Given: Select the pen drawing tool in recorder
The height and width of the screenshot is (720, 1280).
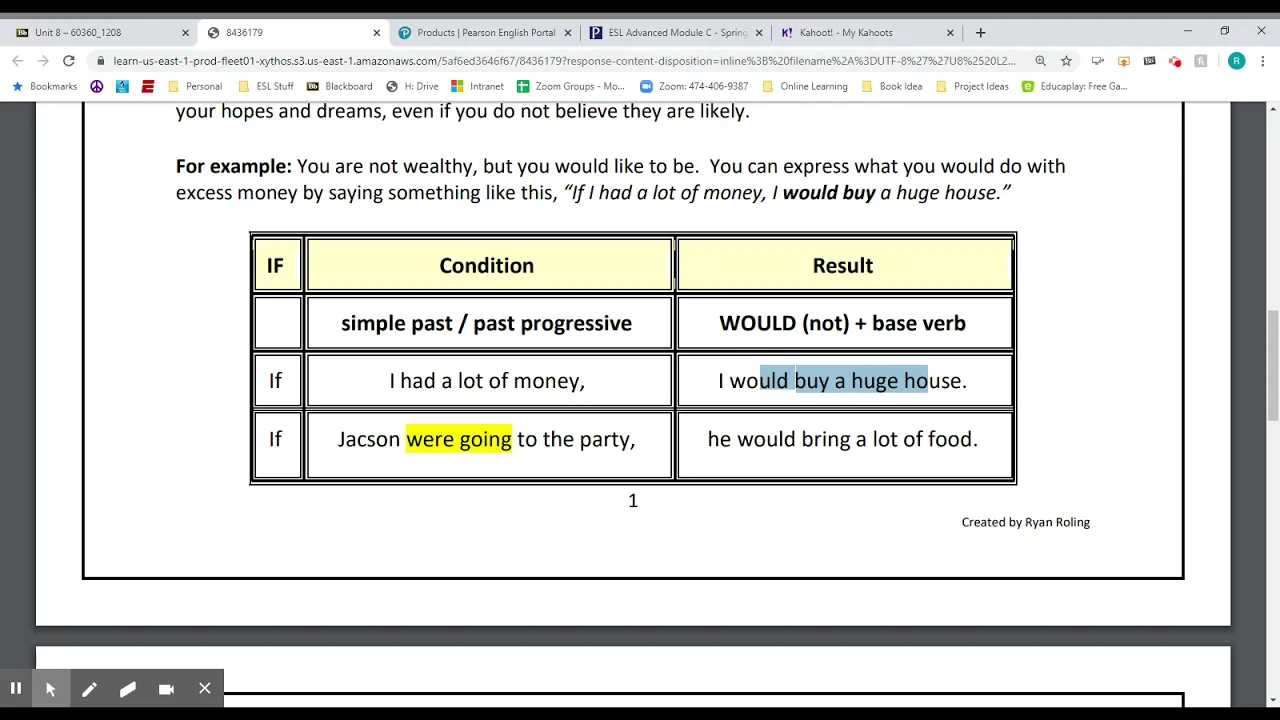Looking at the screenshot, I should pos(89,688).
